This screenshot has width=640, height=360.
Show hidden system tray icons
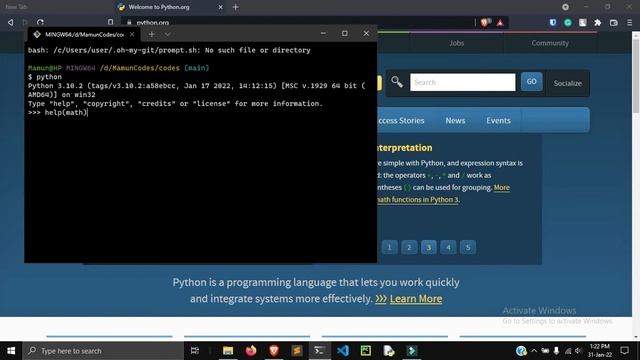click(534, 351)
